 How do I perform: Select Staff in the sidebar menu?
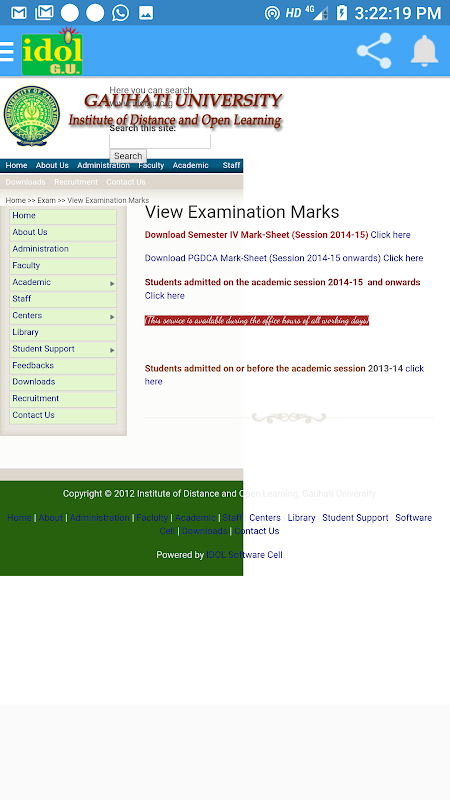click(x=63, y=299)
